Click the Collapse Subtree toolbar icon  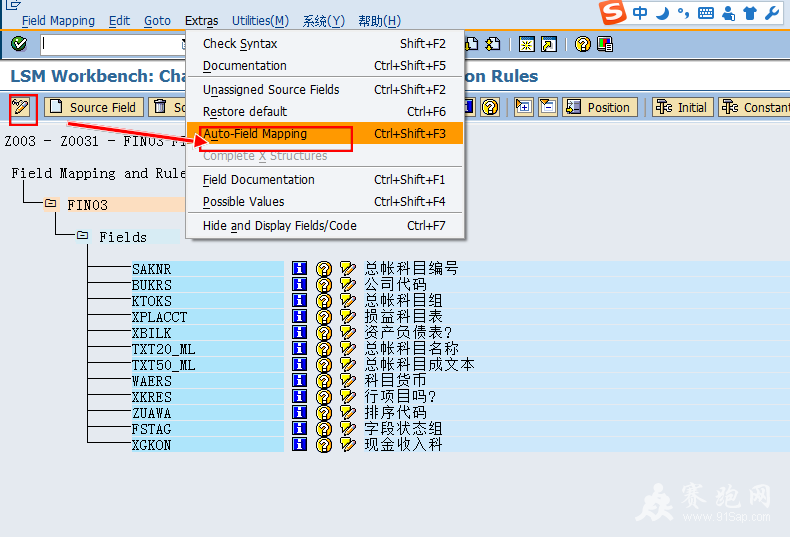click(547, 107)
